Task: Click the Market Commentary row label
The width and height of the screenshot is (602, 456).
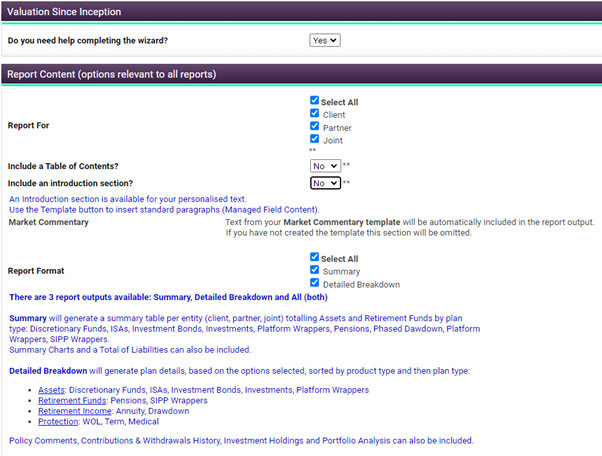Action: point(48,222)
